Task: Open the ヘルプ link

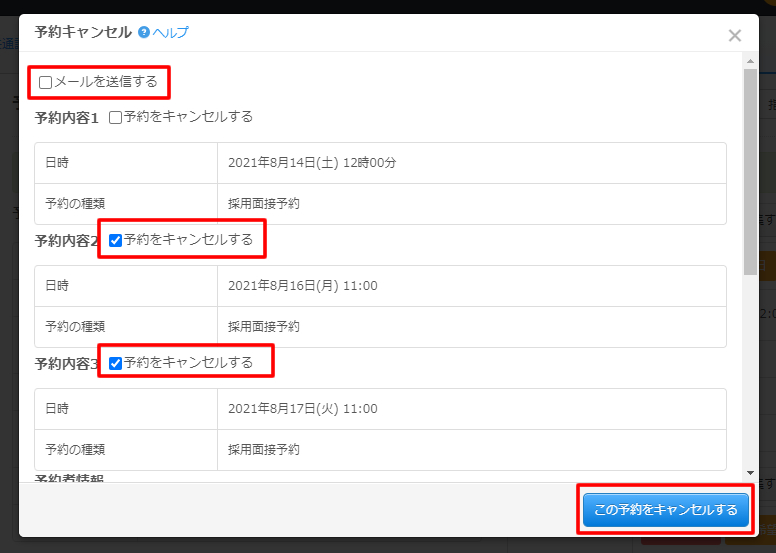Action: click(x=170, y=33)
